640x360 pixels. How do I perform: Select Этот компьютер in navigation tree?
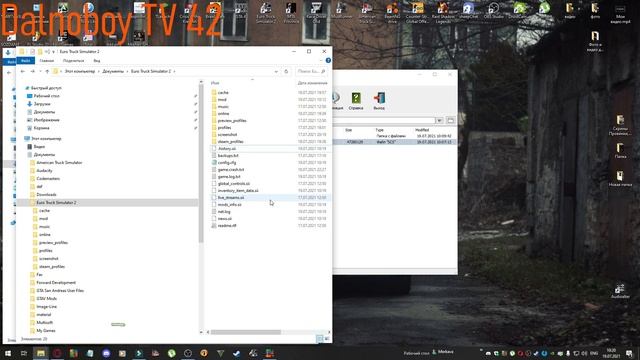(x=46, y=138)
